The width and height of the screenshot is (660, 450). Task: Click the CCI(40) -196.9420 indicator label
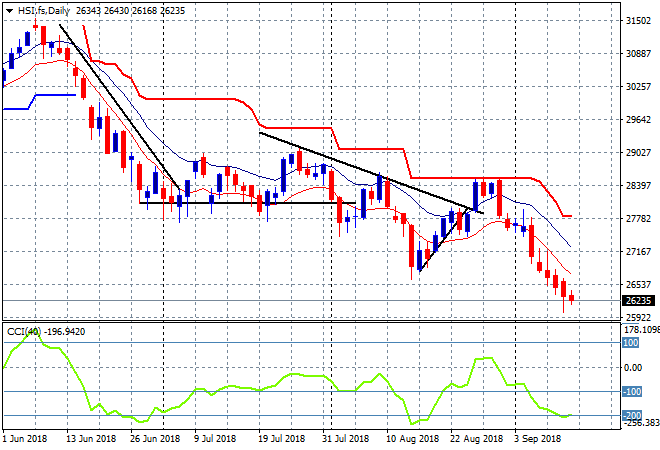pyautogui.click(x=46, y=332)
